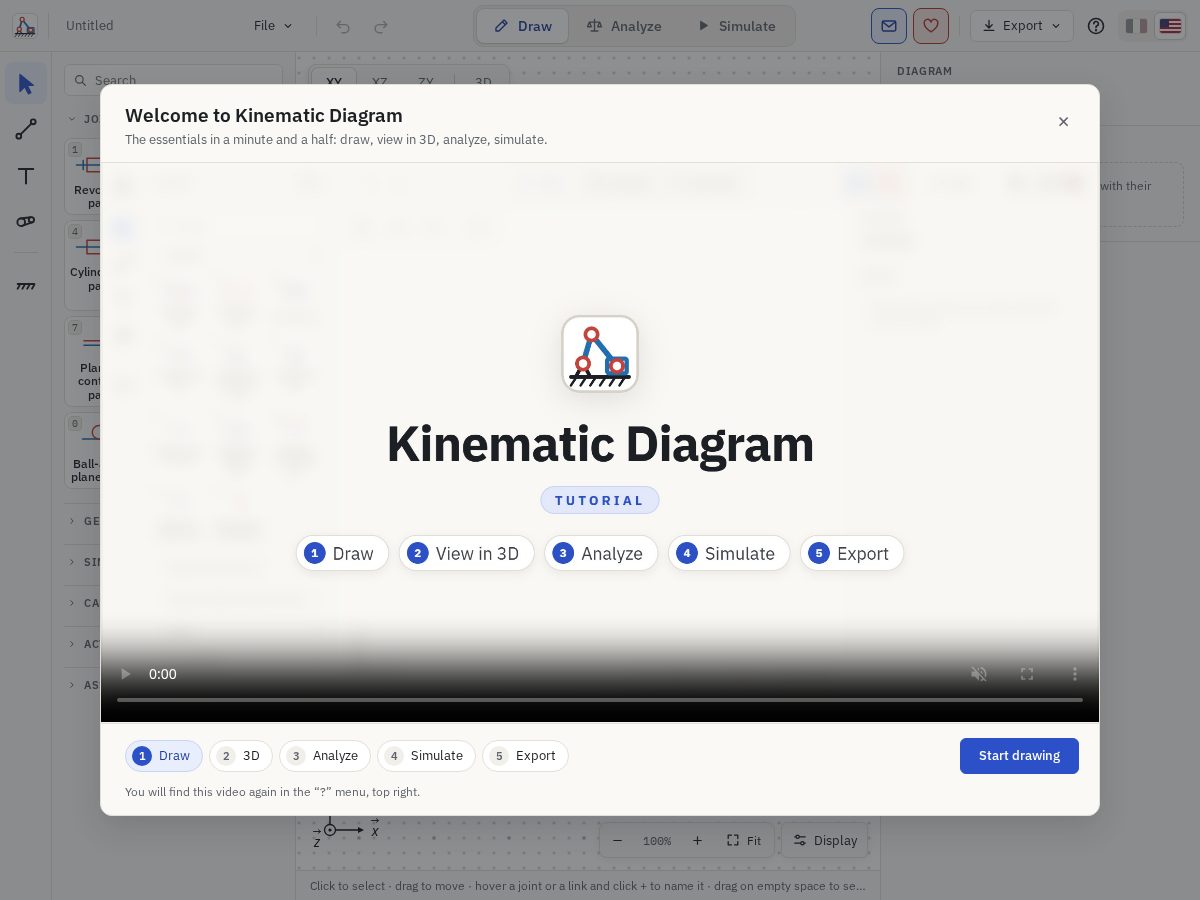
Task: Click the Fit view button
Action: (744, 841)
